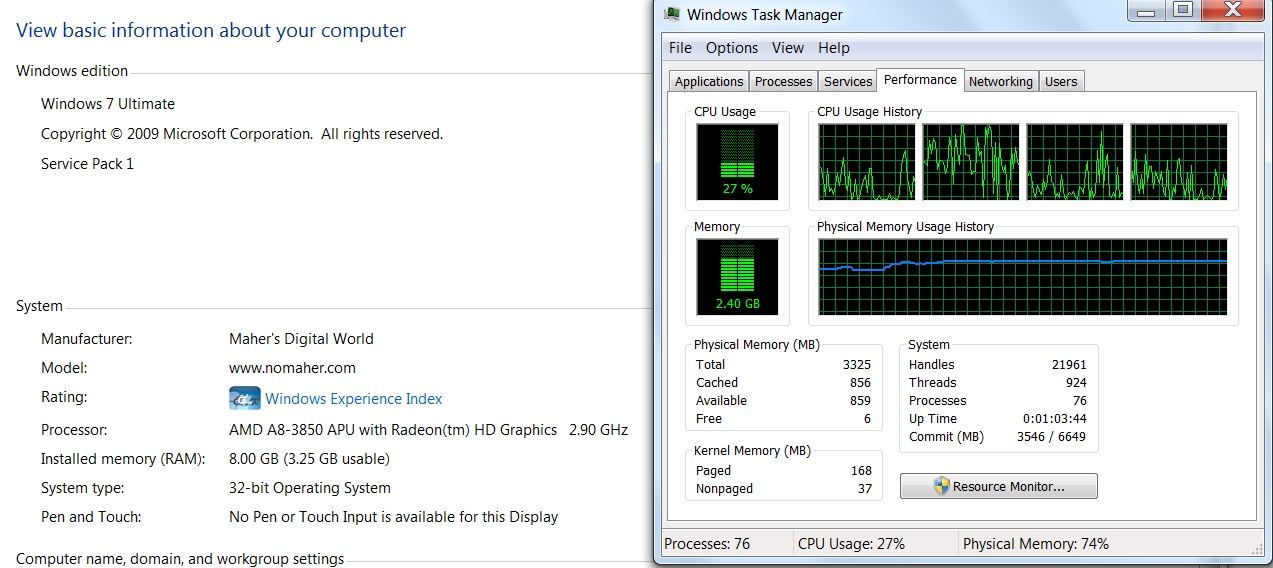Viewport: 1273px width, 568px height.
Task: Click the Windows 7 Ultimate edition text
Action: [108, 104]
